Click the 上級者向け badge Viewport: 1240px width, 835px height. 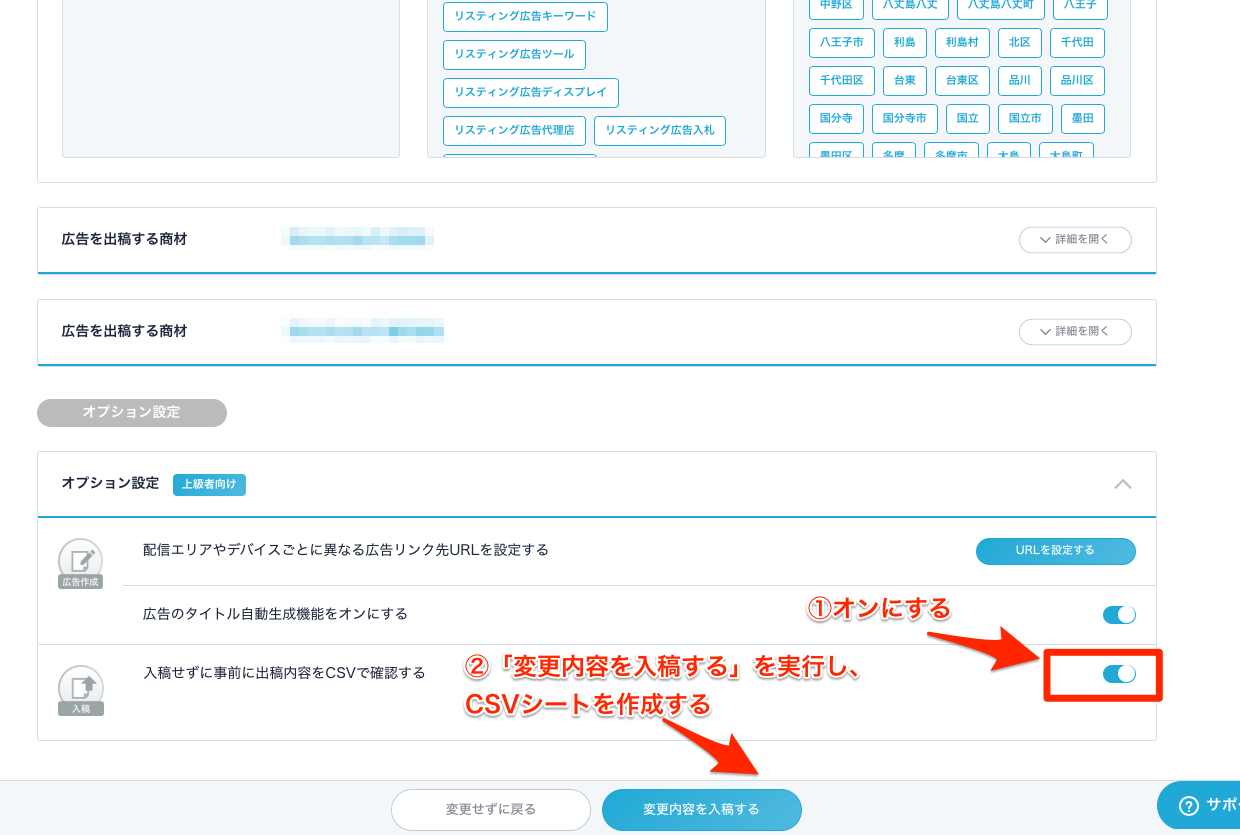click(x=209, y=484)
